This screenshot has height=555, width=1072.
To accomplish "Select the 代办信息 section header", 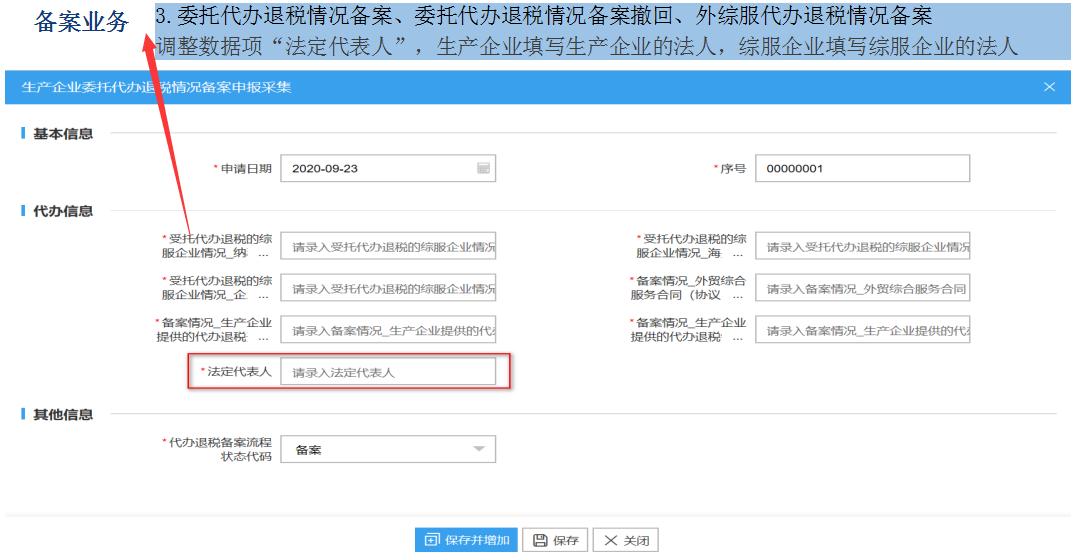I will [x=63, y=211].
